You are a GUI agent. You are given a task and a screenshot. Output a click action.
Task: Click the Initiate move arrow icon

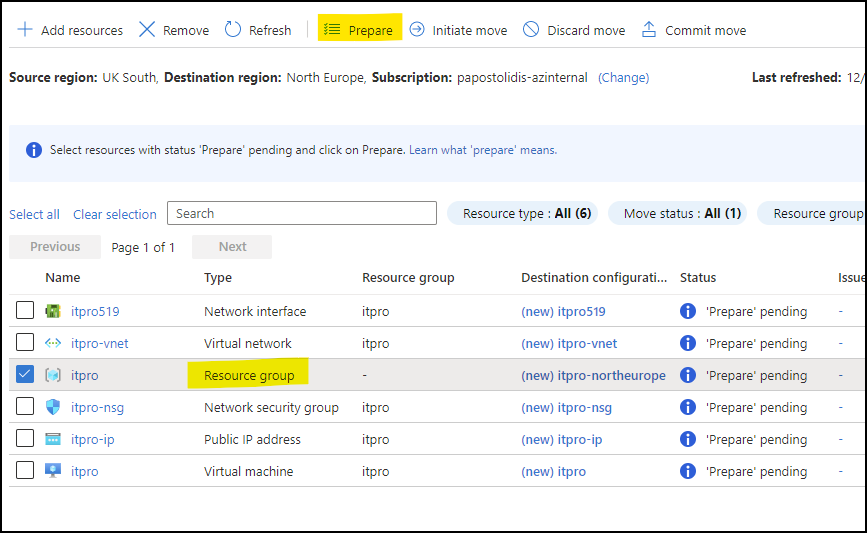[417, 30]
